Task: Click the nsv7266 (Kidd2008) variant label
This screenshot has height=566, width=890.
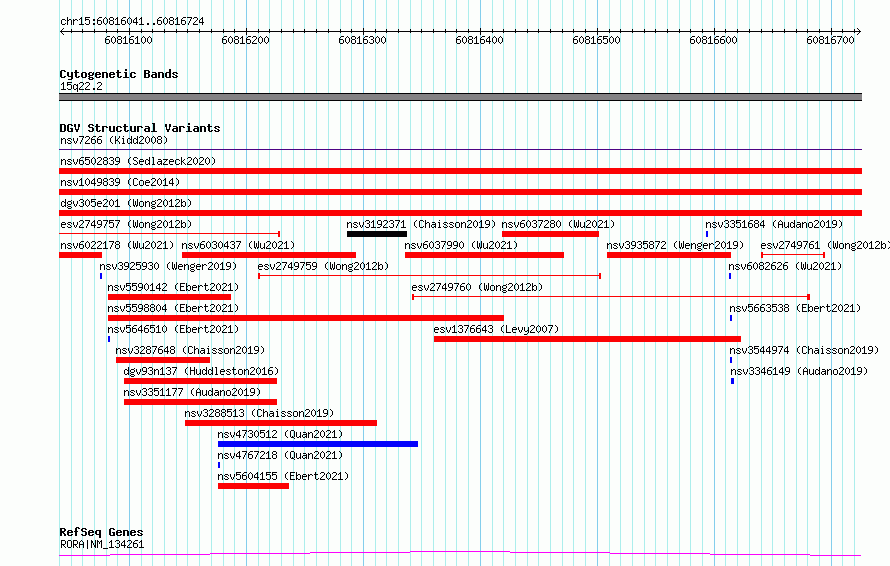Action: 114,140
